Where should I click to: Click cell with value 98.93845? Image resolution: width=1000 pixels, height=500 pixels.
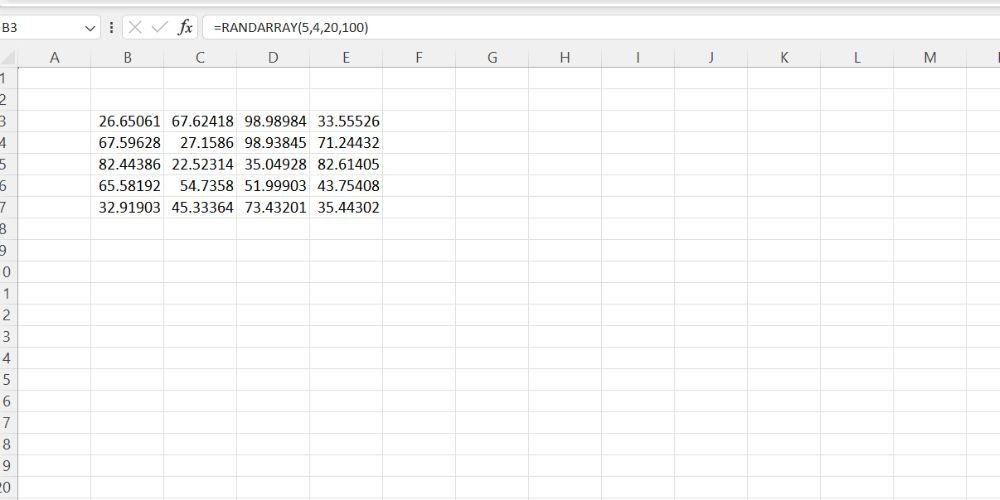point(273,143)
